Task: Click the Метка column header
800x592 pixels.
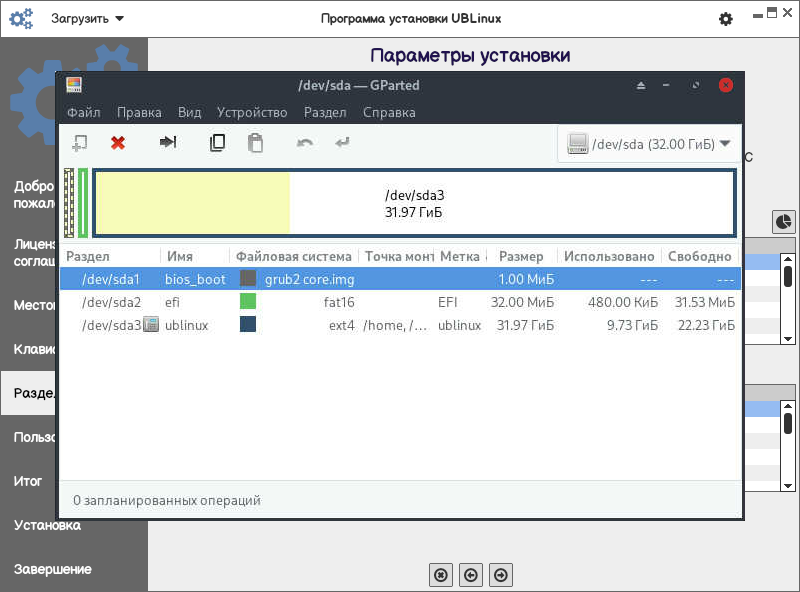Action: 460,256
